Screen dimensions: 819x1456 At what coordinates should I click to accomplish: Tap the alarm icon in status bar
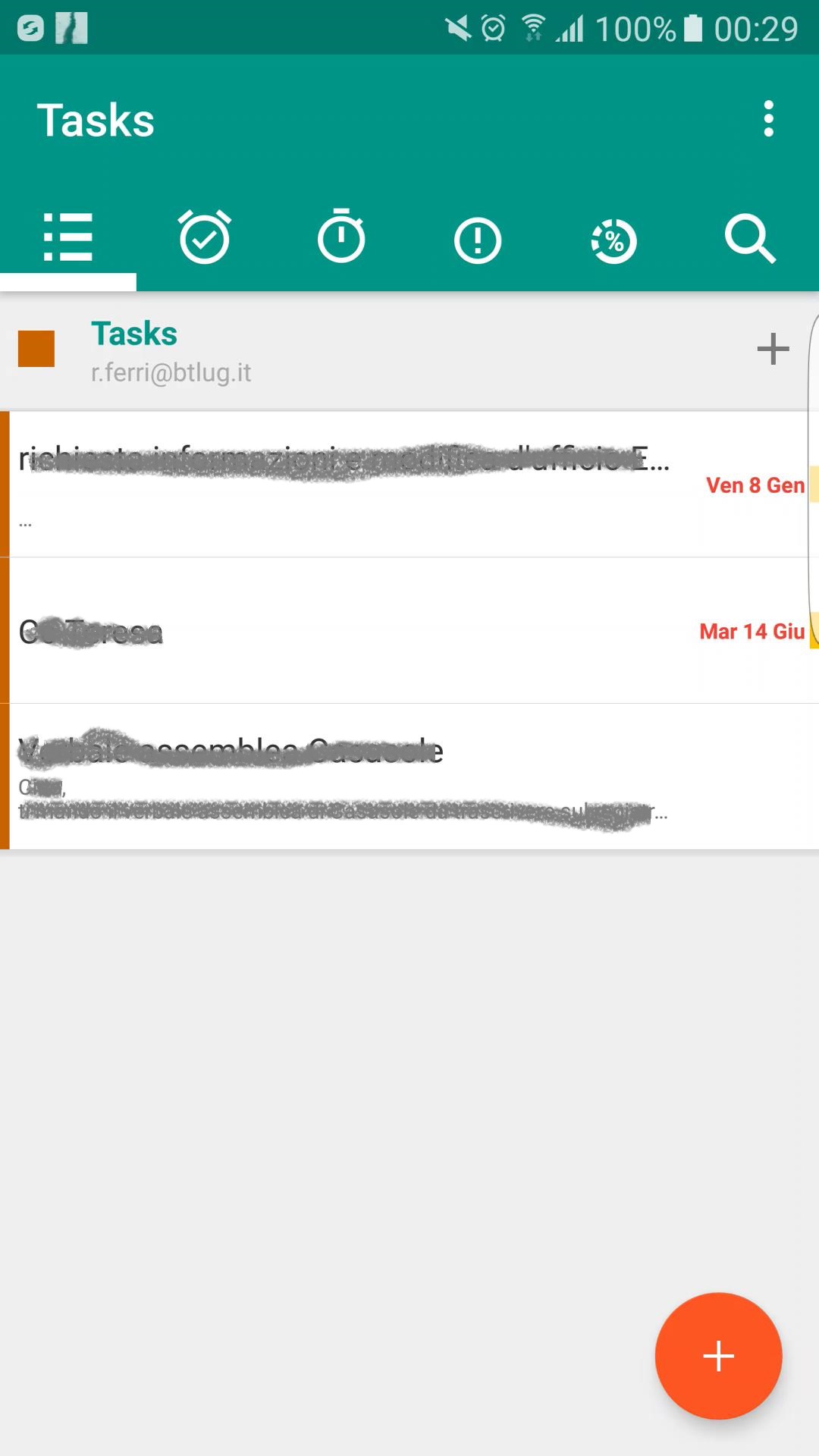(493, 28)
